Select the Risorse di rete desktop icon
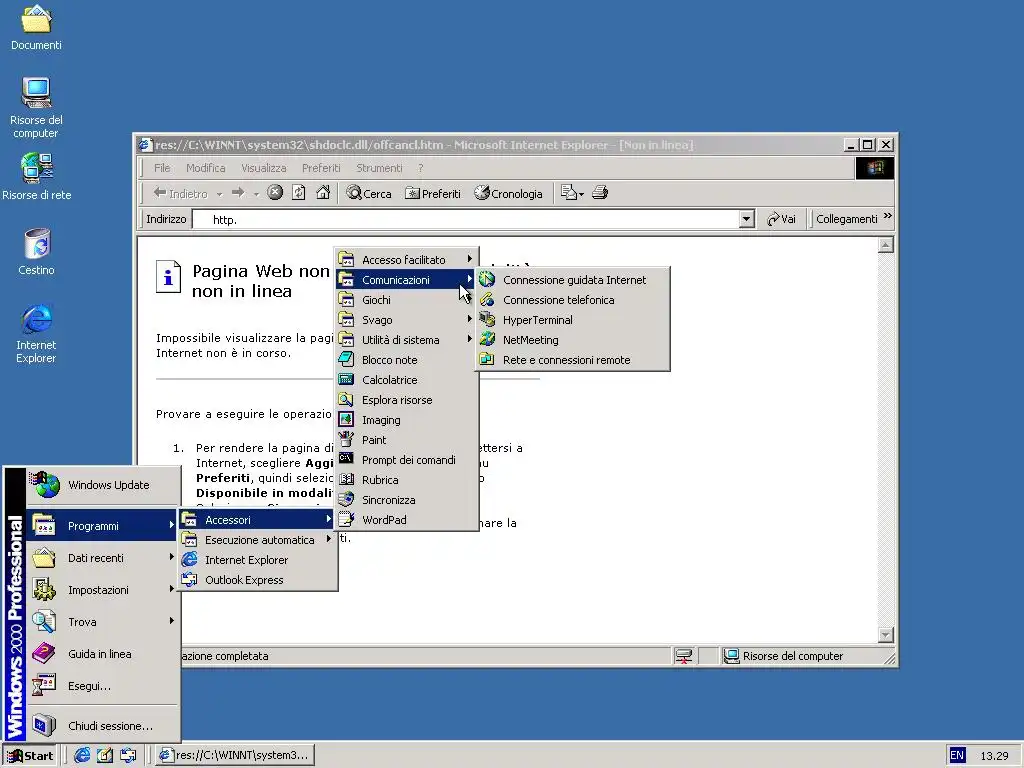Viewport: 1024px width, 768px height. pyautogui.click(x=37, y=176)
